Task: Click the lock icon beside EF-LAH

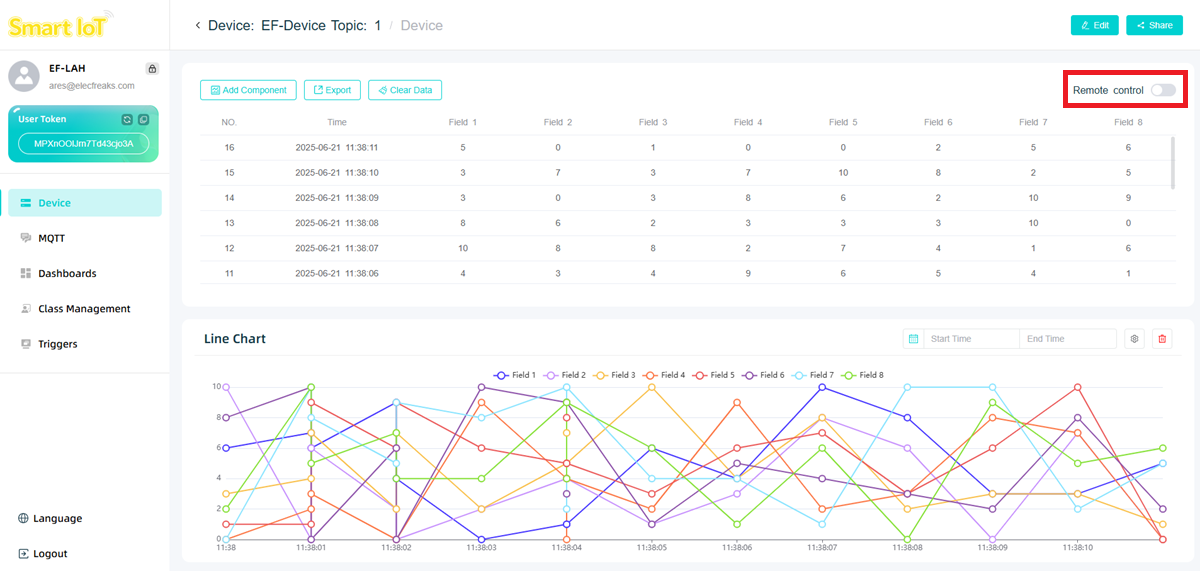Action: coord(152,69)
